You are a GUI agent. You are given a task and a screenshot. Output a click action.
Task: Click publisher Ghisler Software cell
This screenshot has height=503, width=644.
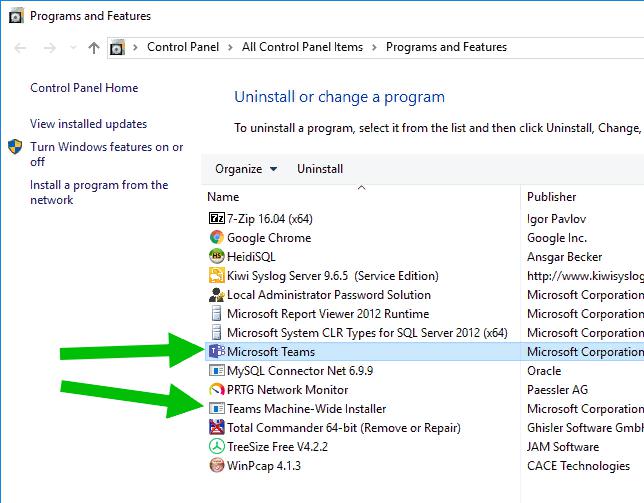pos(585,428)
